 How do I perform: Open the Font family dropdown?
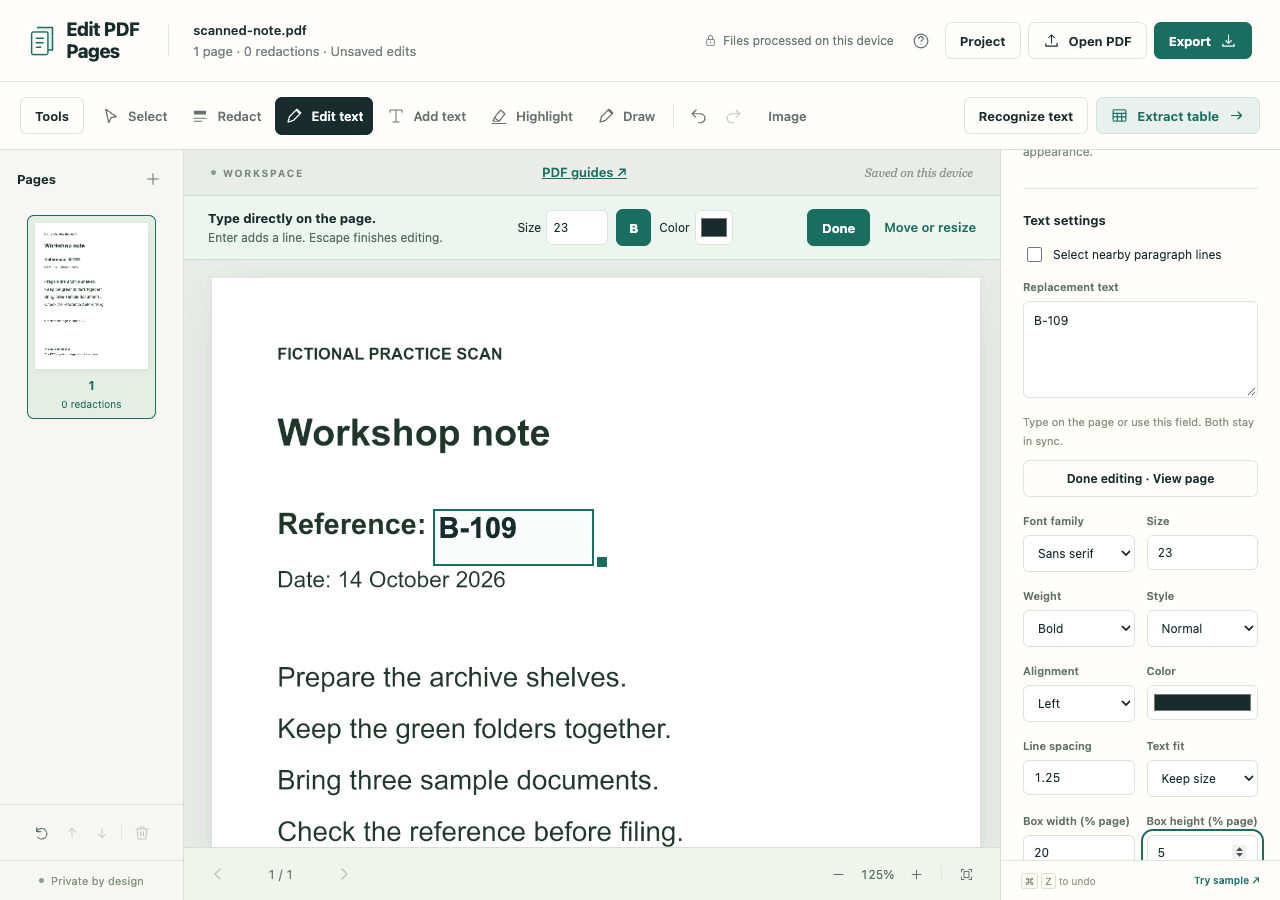(x=1078, y=553)
